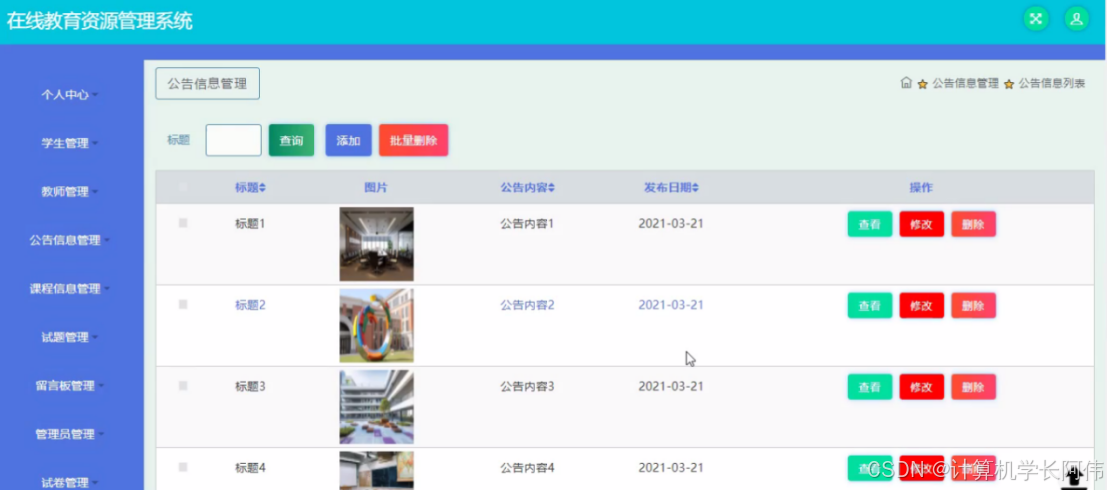
Task: Sort by the 公告内容 column arrows
Action: (x=551, y=188)
